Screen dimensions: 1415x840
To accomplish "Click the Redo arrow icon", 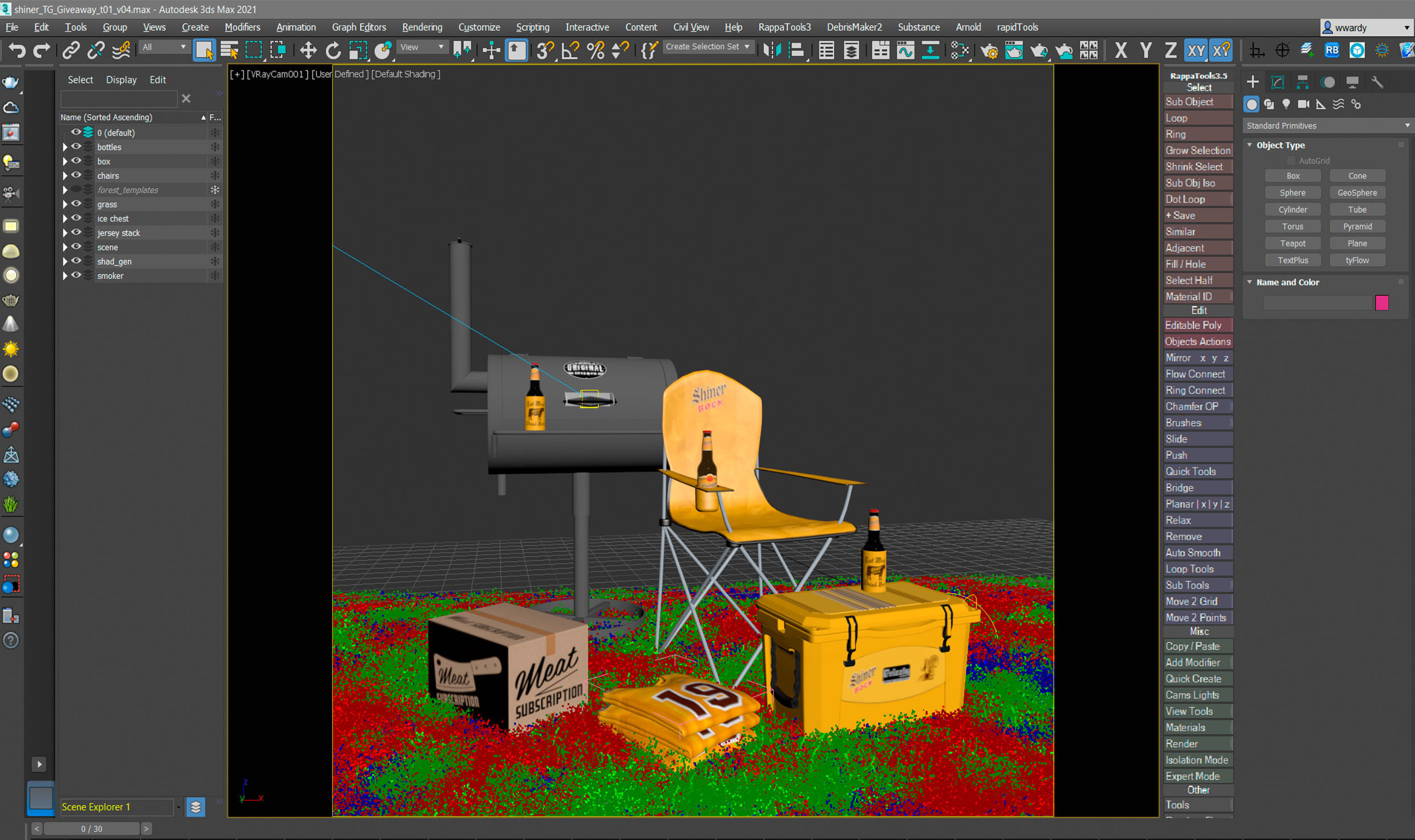I will click(42, 50).
